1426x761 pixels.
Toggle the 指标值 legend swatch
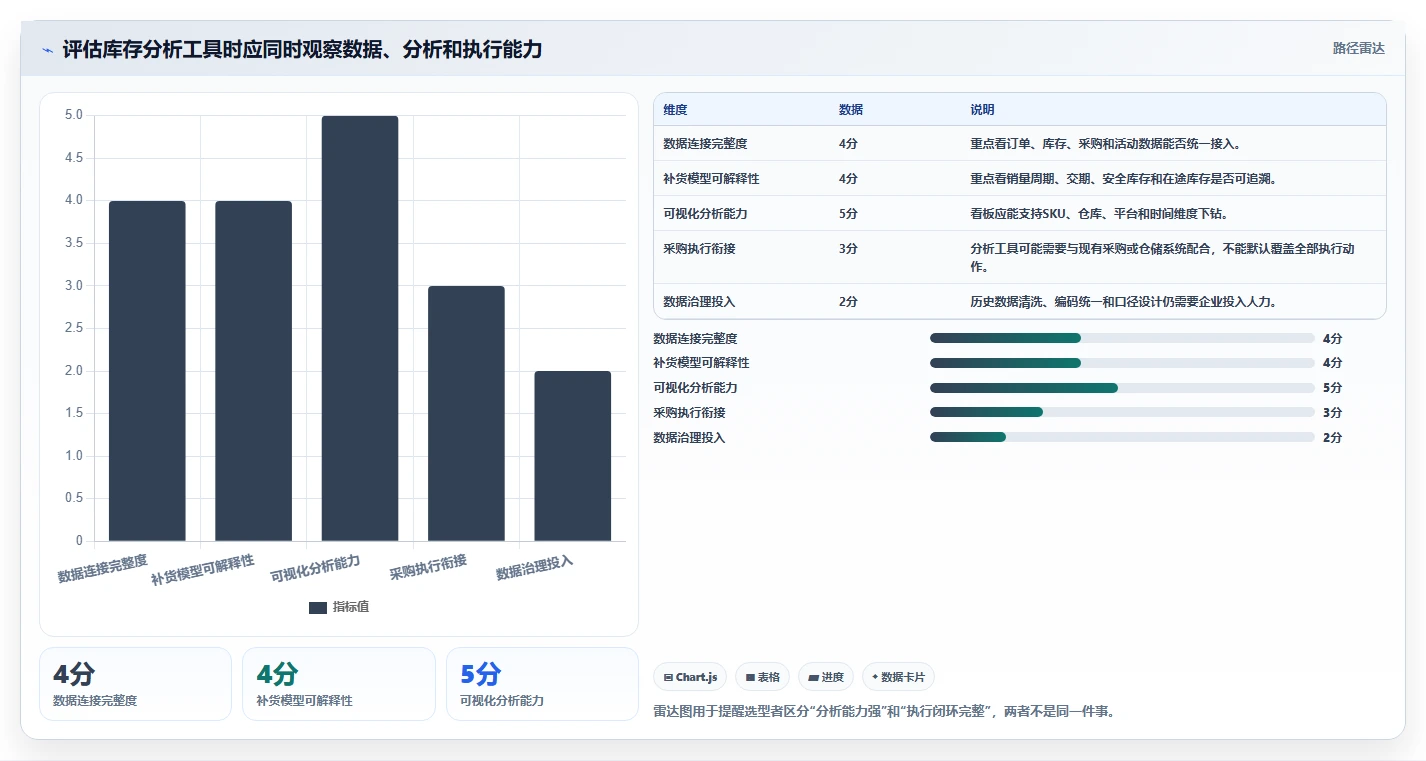(x=318, y=607)
